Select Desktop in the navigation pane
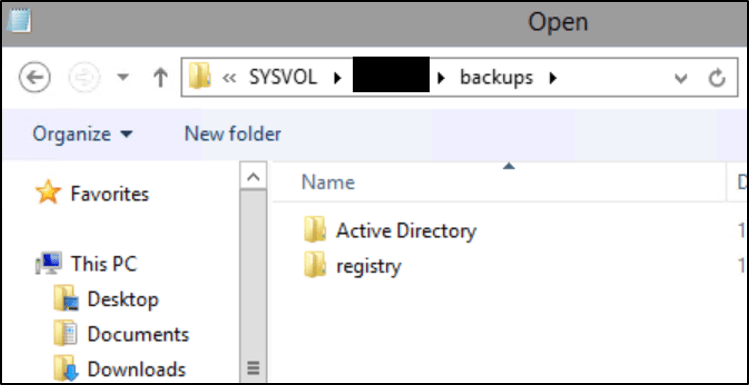 (123, 299)
